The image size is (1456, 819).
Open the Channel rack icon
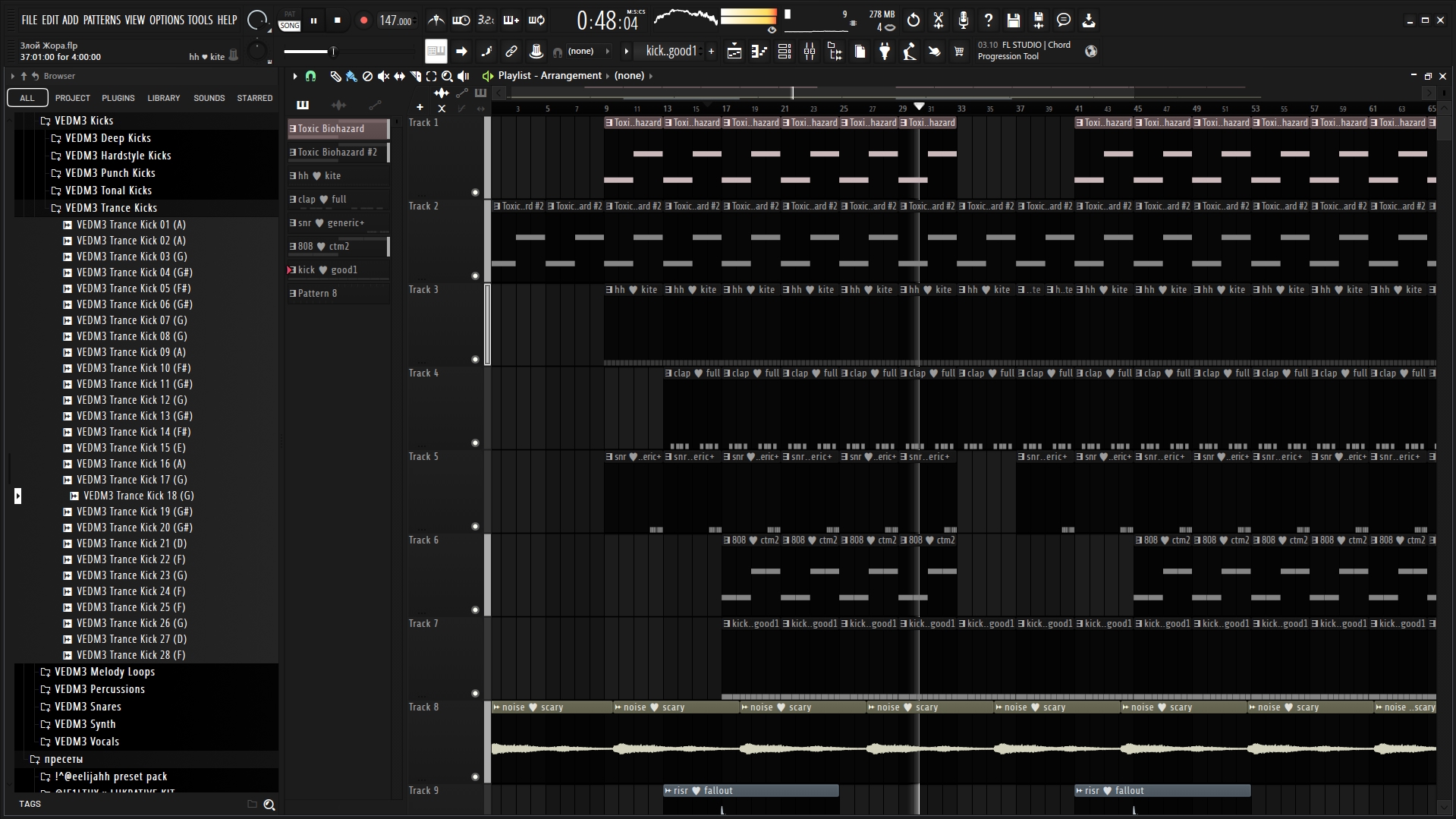(x=785, y=52)
